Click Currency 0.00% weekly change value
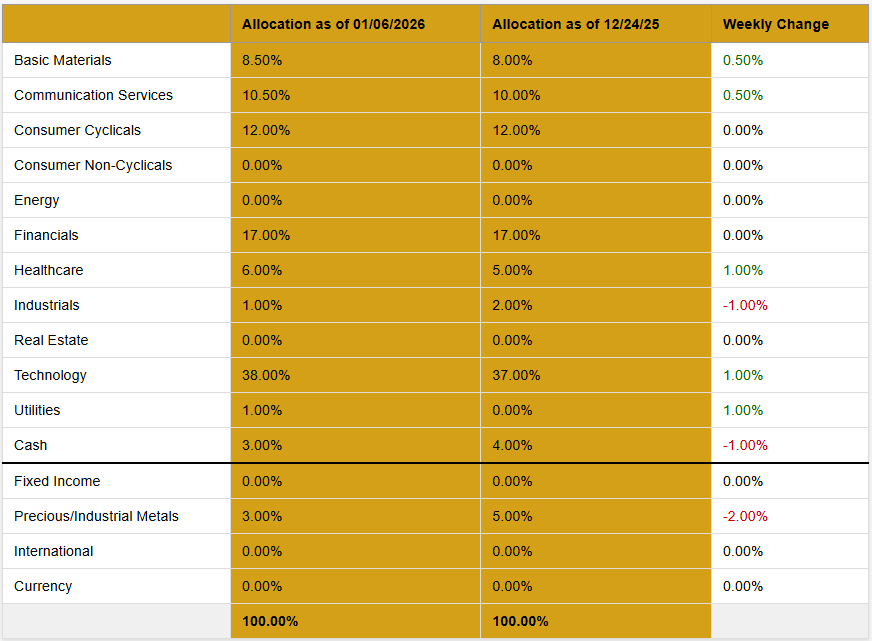This screenshot has width=872, height=641. pos(742,586)
